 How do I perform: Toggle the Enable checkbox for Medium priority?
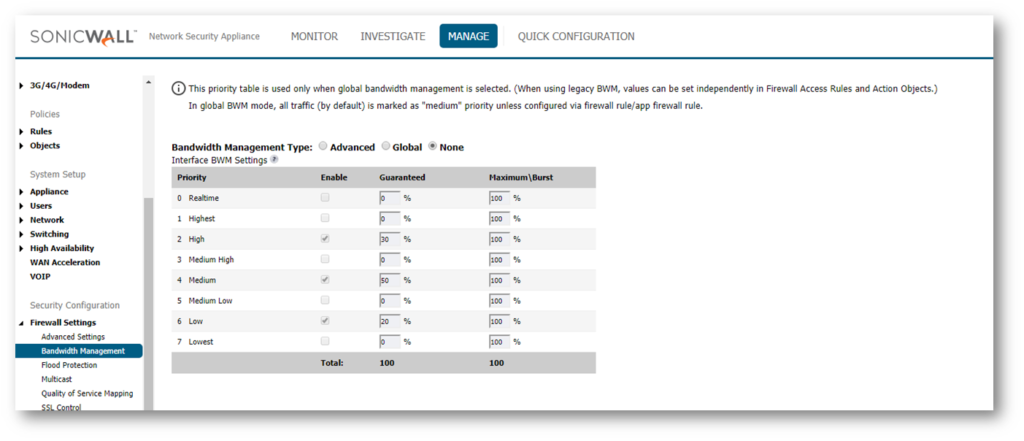coord(325,280)
